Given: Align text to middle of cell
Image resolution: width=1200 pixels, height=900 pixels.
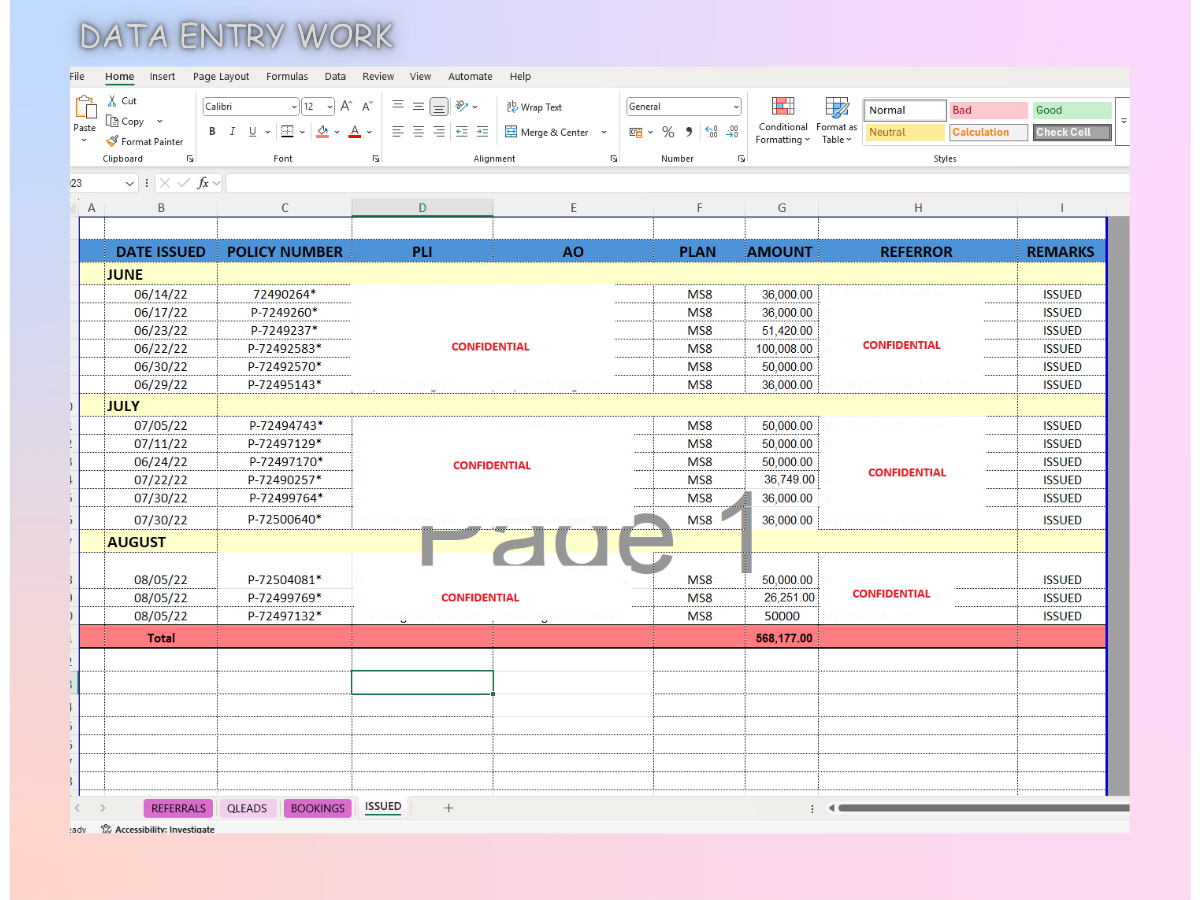Looking at the screenshot, I should 418,106.
